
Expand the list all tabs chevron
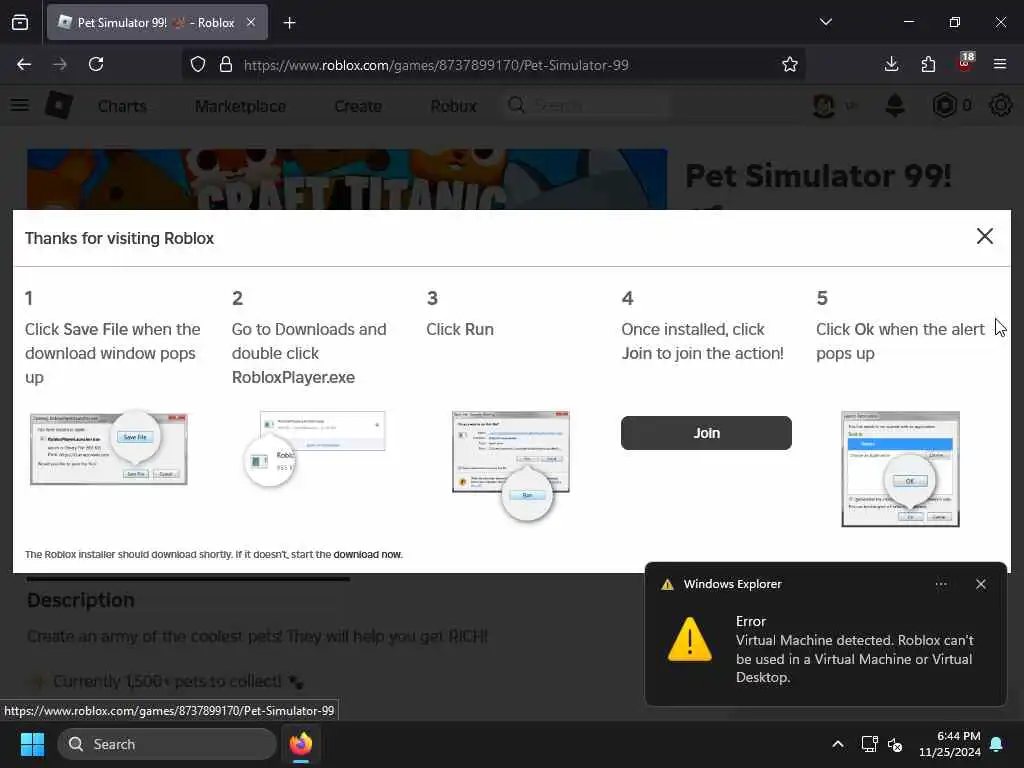825,22
